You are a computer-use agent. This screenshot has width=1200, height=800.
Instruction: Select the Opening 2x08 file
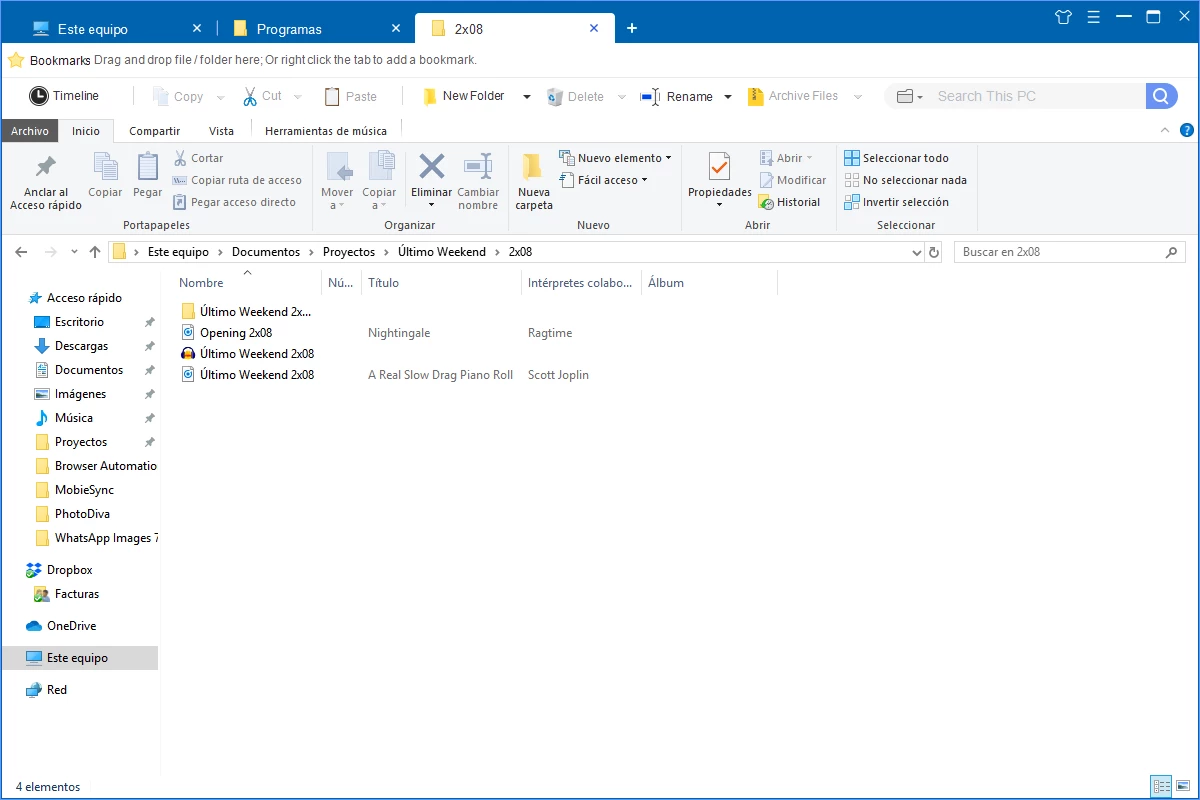tap(228, 333)
